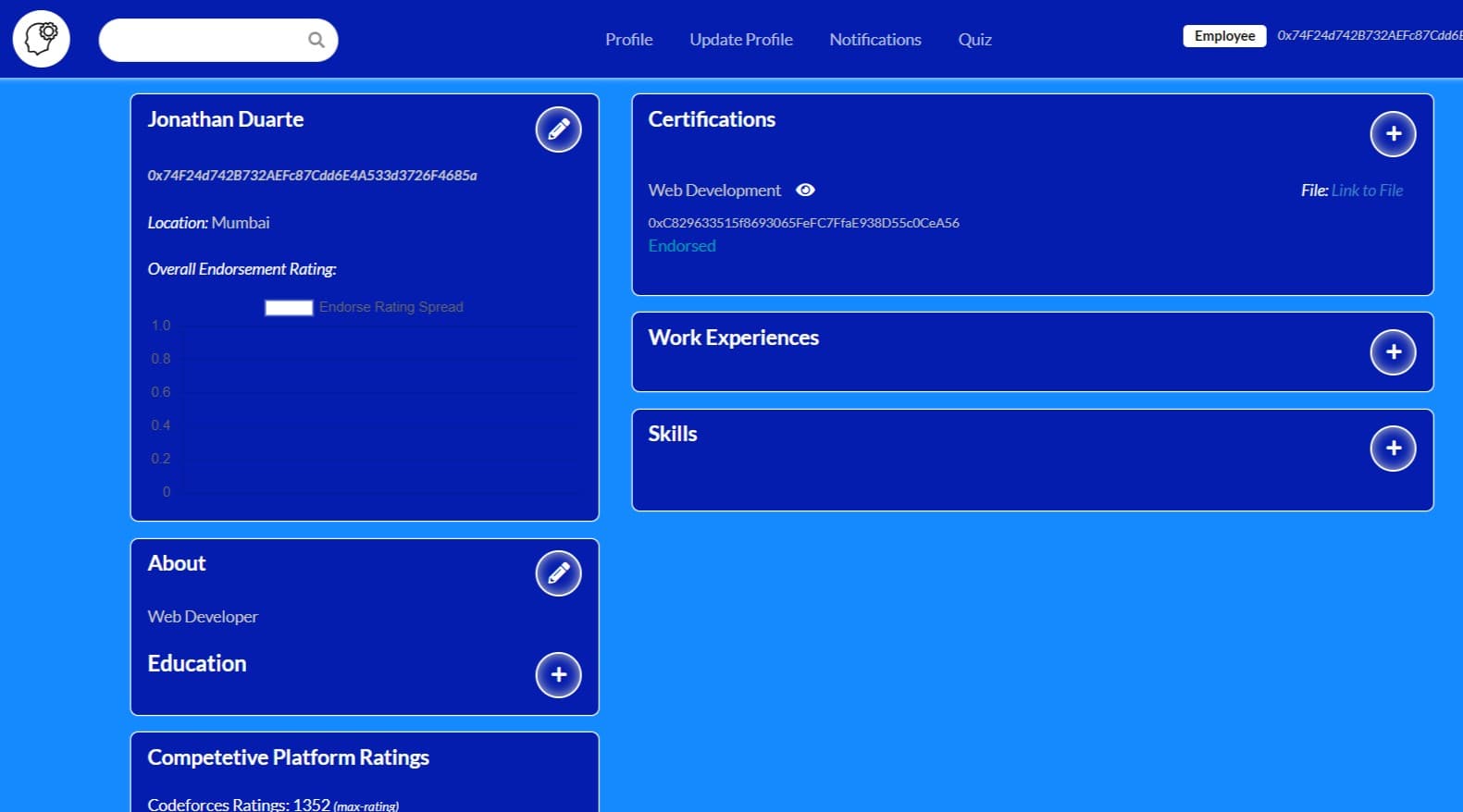Toggle visibility of Web Development certification
Image resolution: width=1463 pixels, height=812 pixels.
point(806,190)
